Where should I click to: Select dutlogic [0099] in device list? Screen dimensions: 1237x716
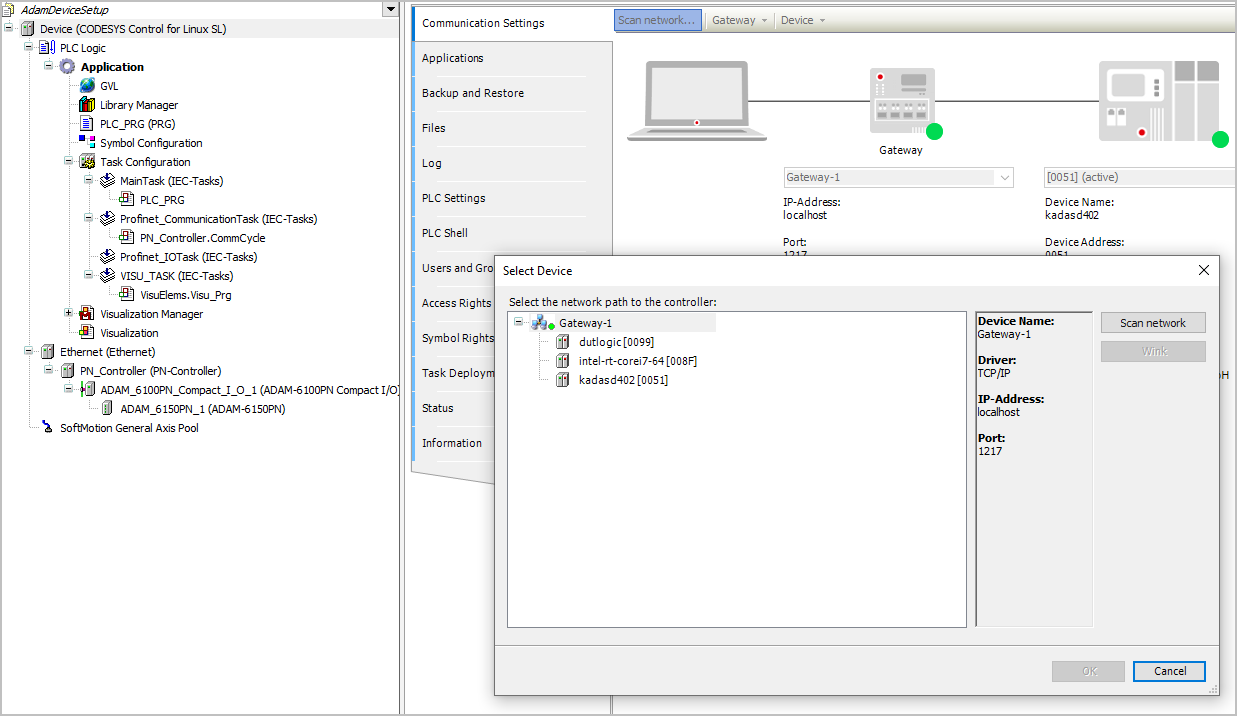click(x=616, y=342)
